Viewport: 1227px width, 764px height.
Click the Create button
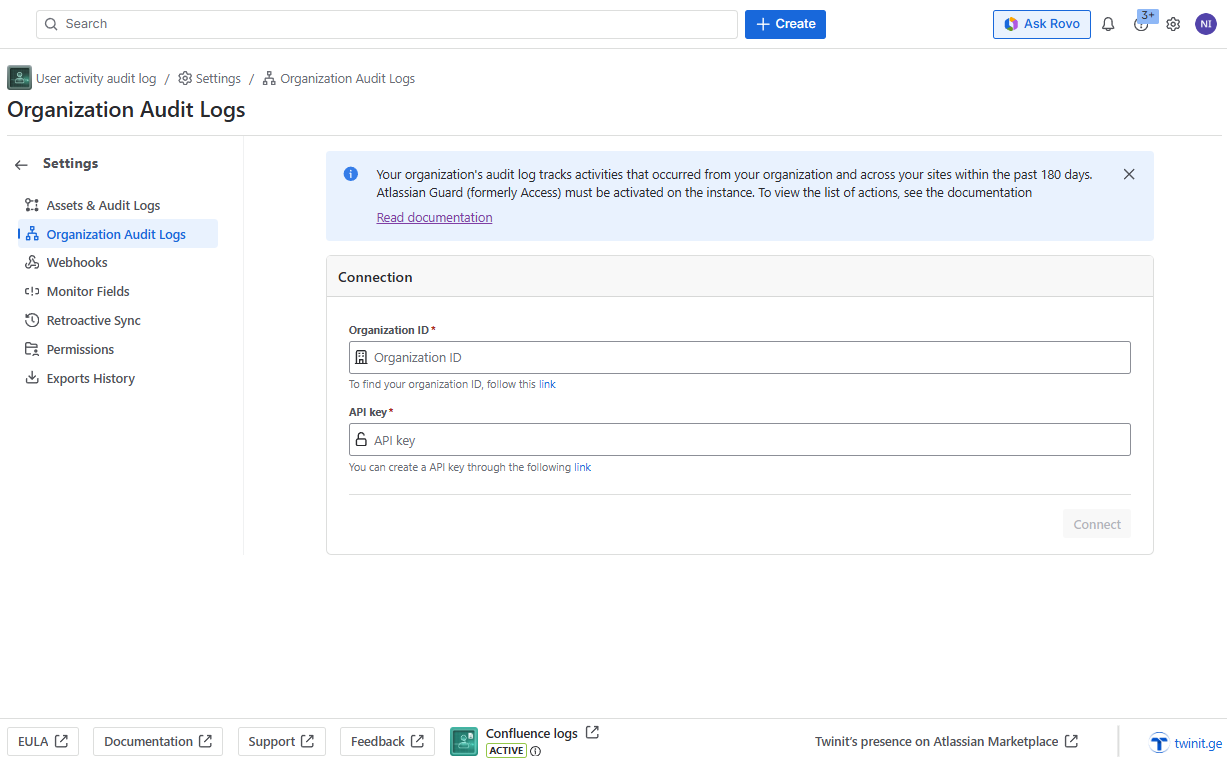point(785,24)
